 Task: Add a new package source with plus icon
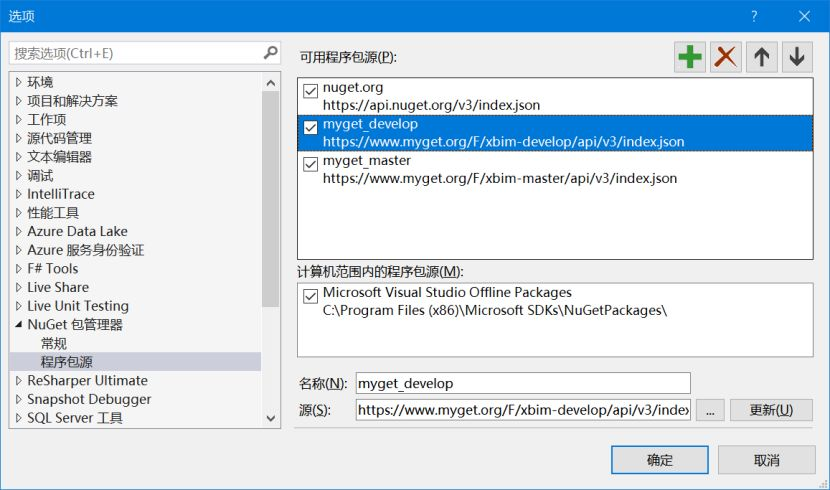[690, 57]
